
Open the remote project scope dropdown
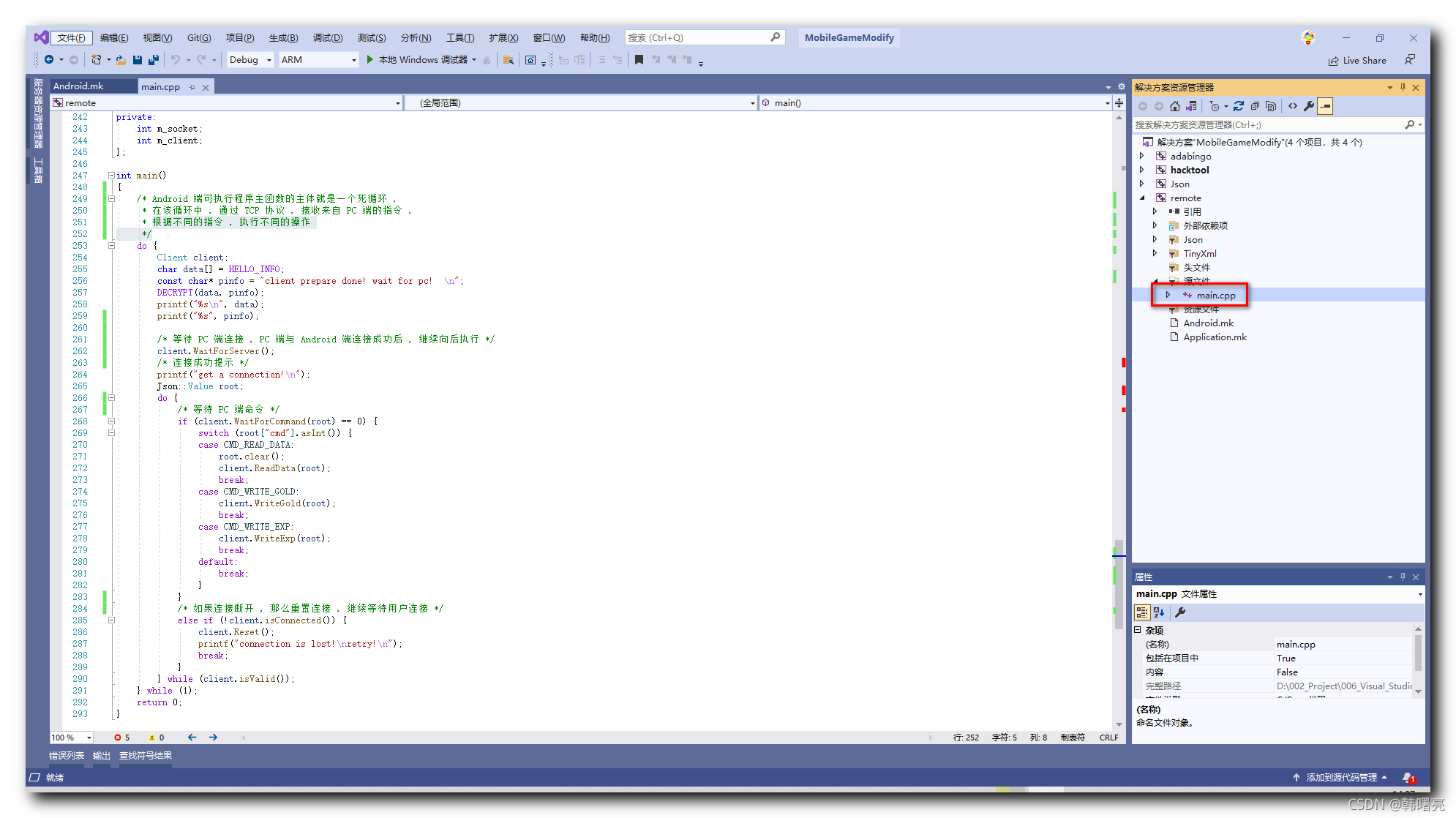click(227, 103)
